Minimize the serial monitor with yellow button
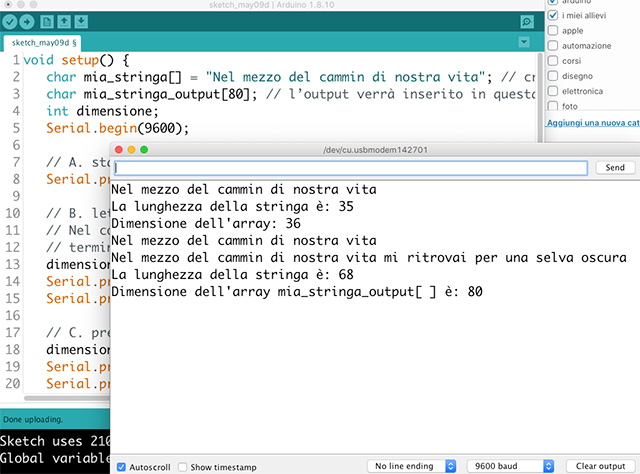Screen dimensions: 640x474 pos(131,150)
